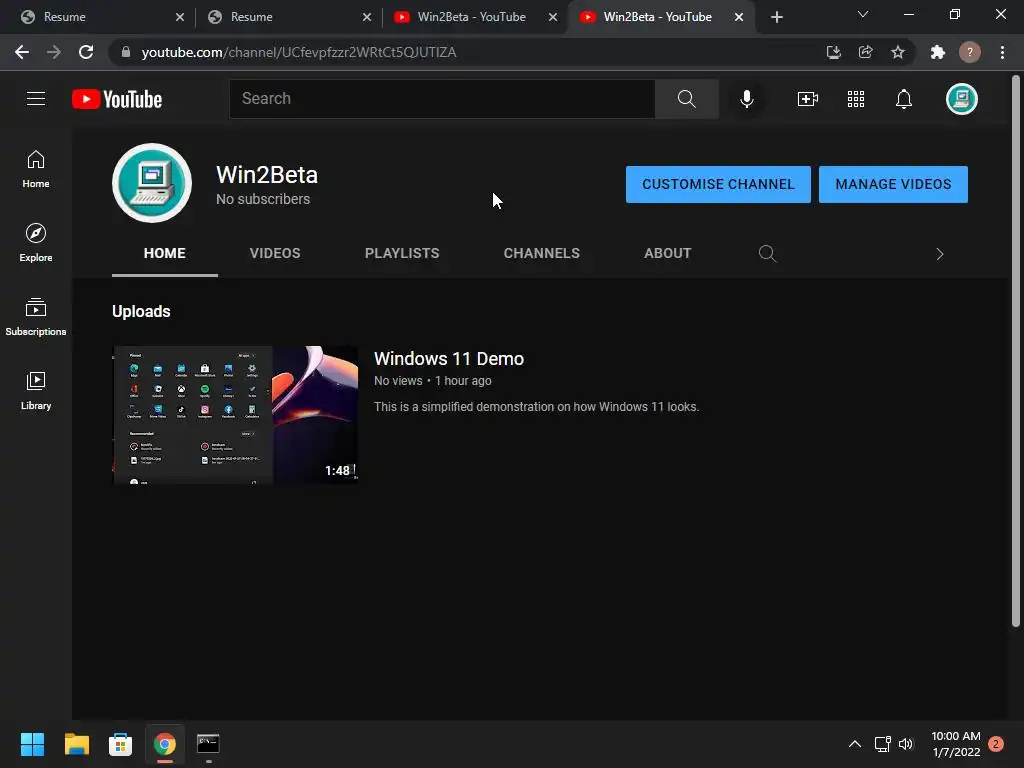Click the browser forward arrow
This screenshot has height=768, width=1024.
(54, 52)
